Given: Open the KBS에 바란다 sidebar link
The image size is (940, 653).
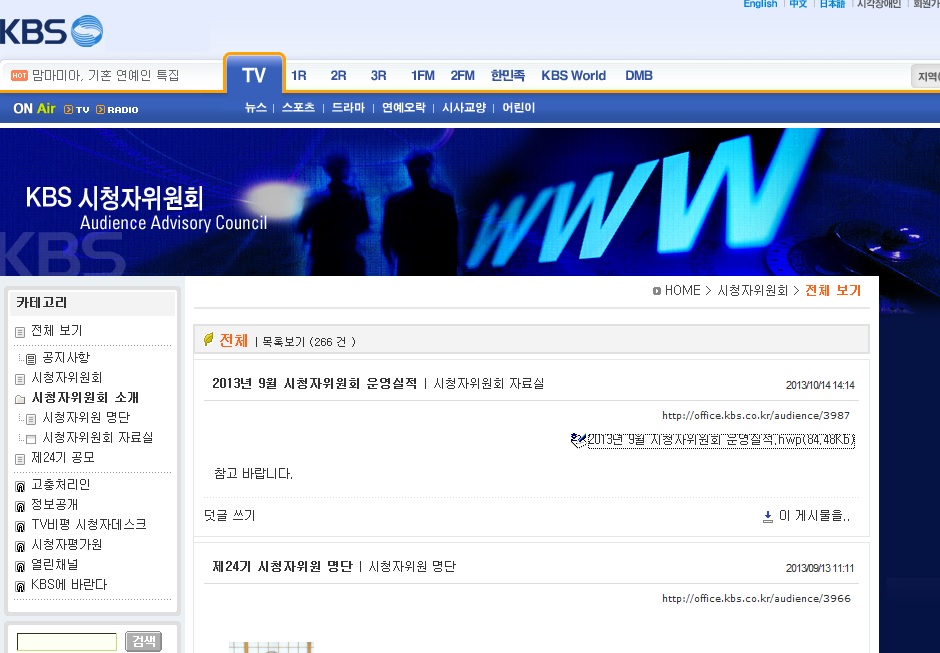Looking at the screenshot, I should tap(69, 585).
